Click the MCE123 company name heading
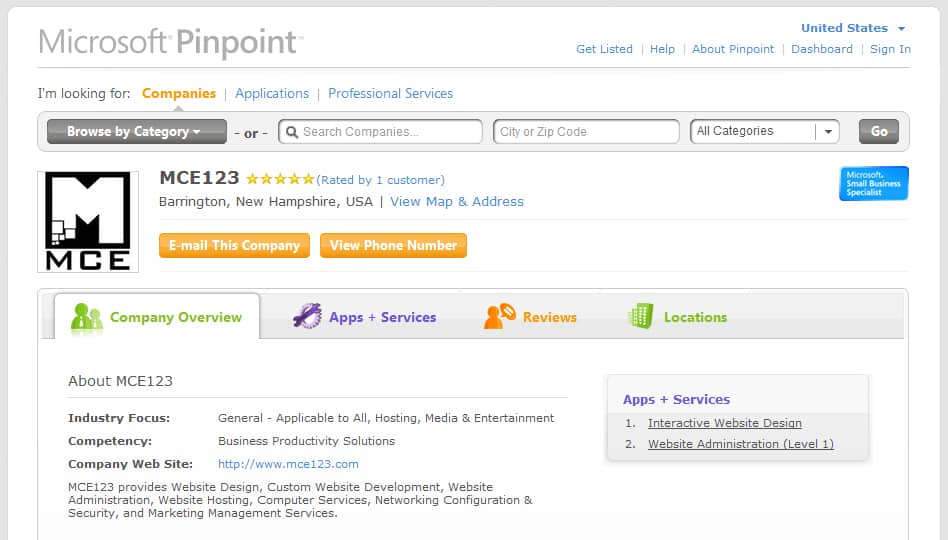The height and width of the screenshot is (540, 948). pos(200,178)
